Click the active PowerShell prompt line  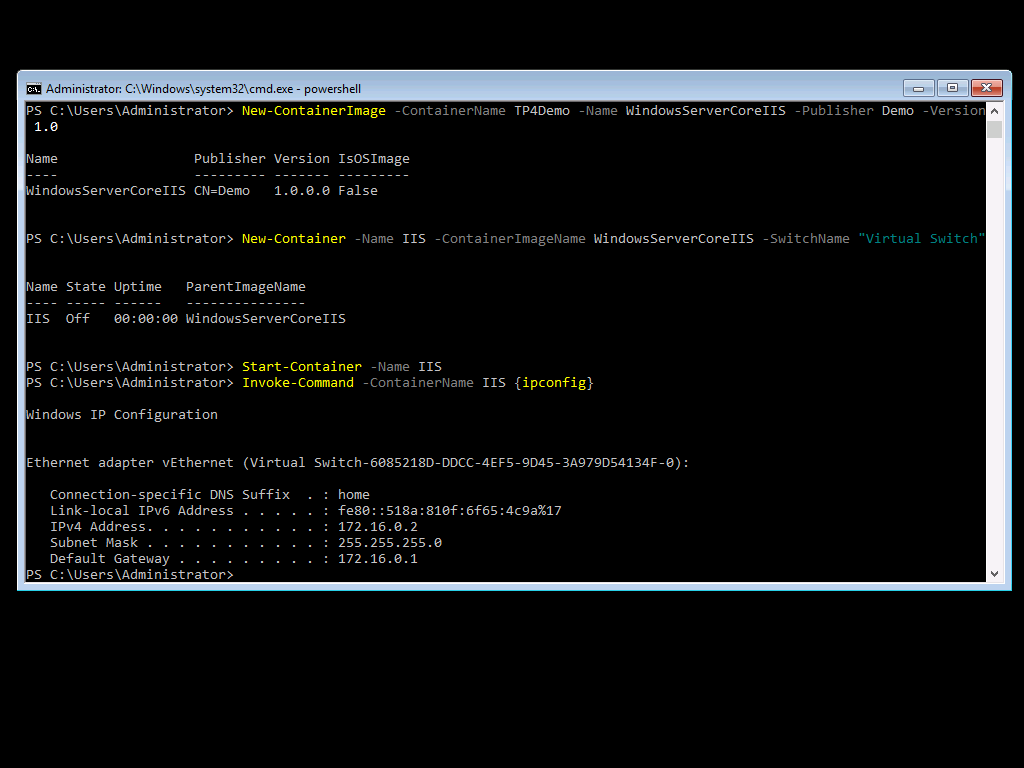tap(128, 574)
